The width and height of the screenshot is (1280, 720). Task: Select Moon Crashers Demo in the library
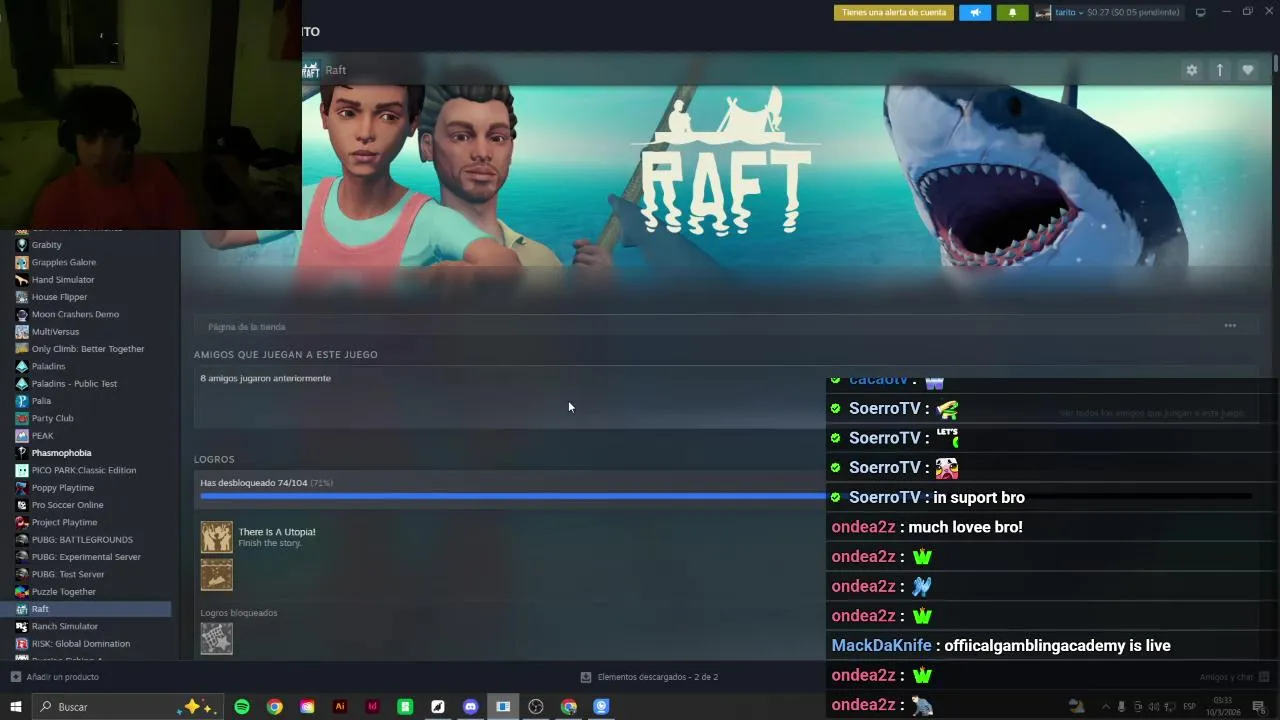coord(75,314)
